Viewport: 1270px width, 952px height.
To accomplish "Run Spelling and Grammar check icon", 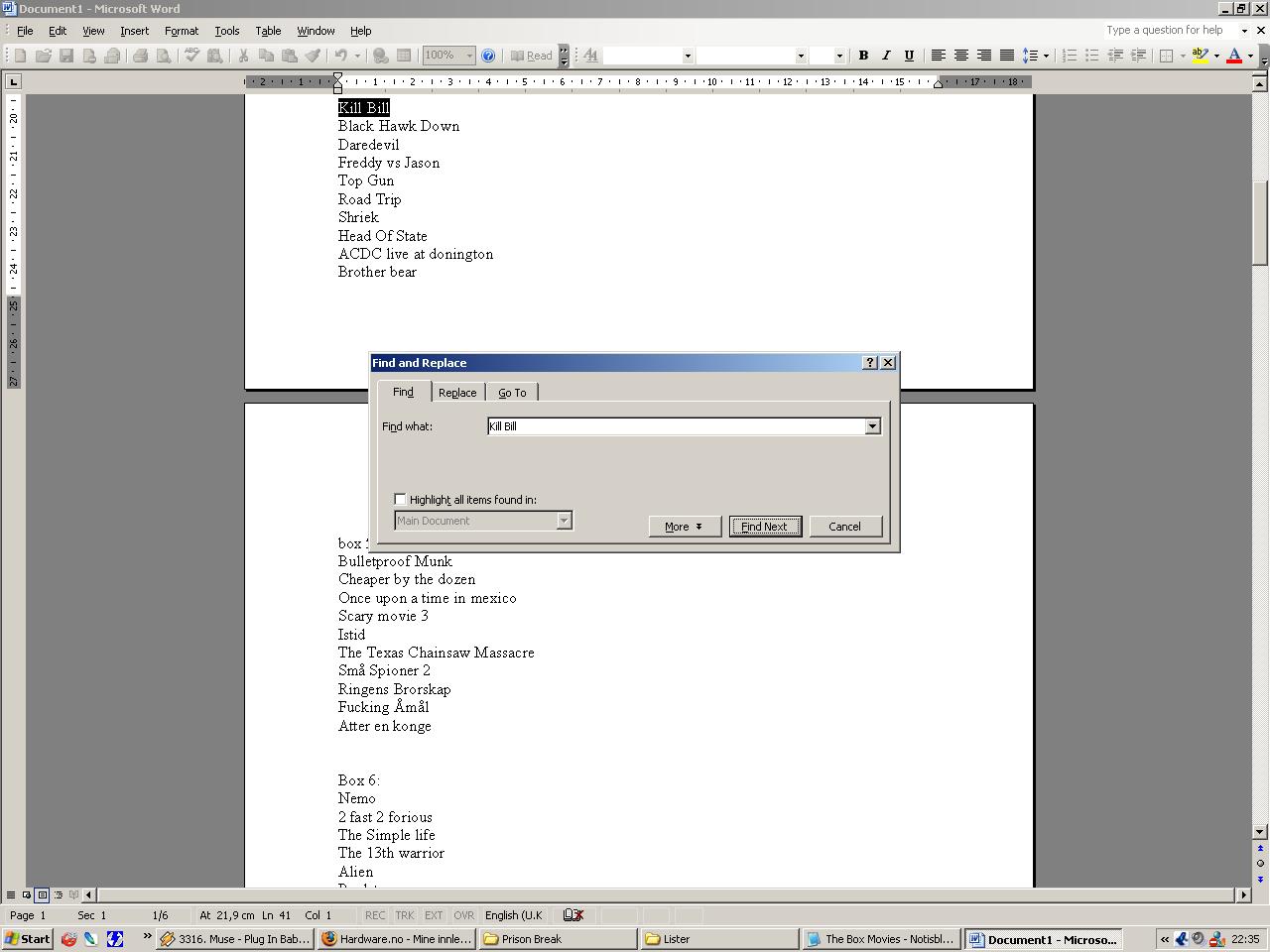I will click(191, 56).
